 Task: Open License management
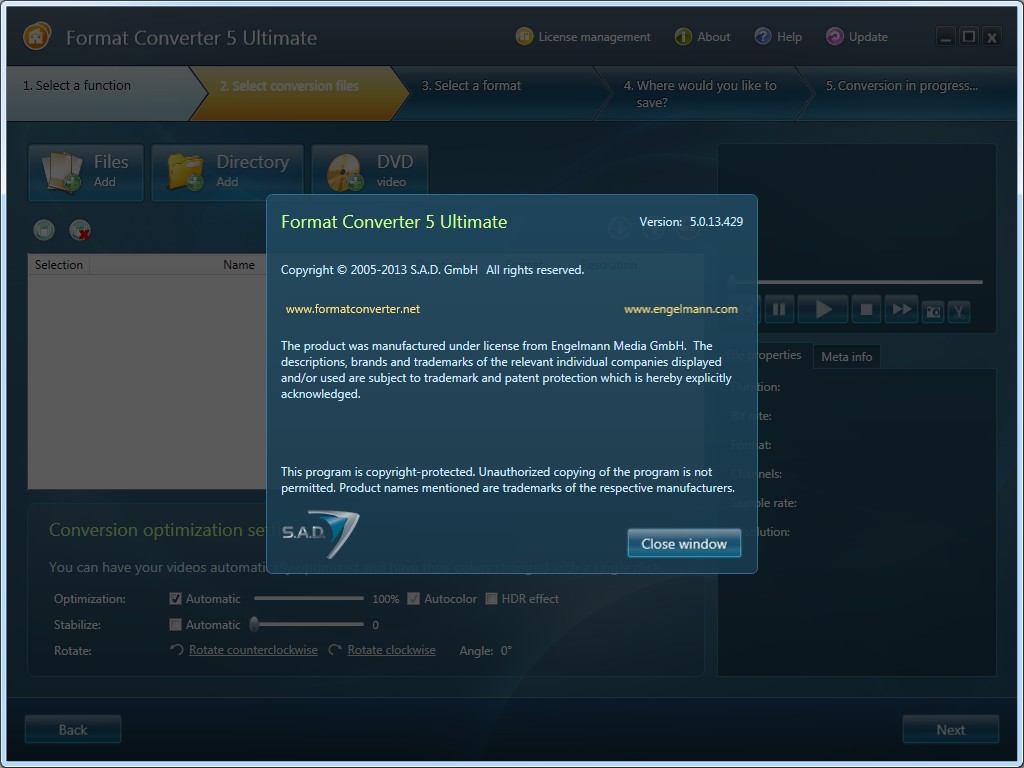click(x=583, y=37)
